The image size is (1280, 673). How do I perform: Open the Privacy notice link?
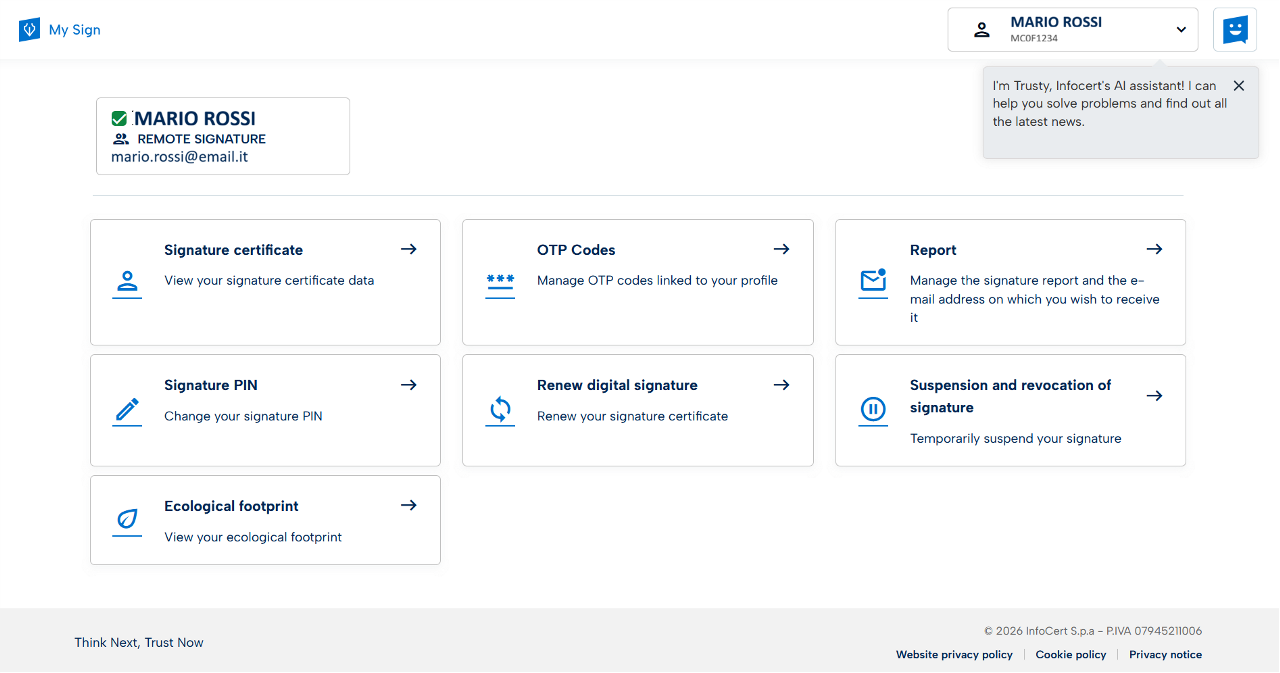click(x=1165, y=655)
